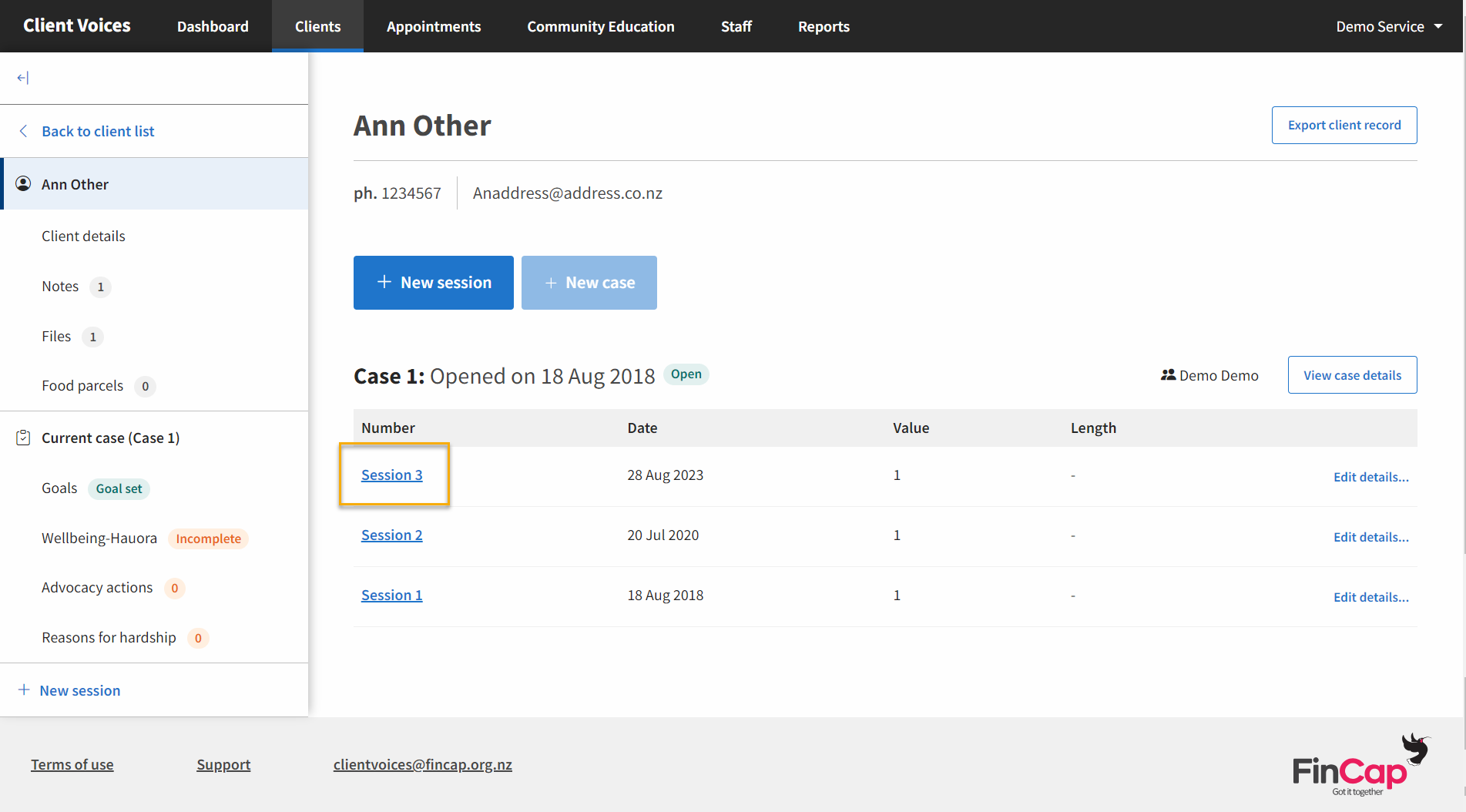1466x812 pixels.
Task: Go to the Dashboard tab
Action: tap(213, 26)
